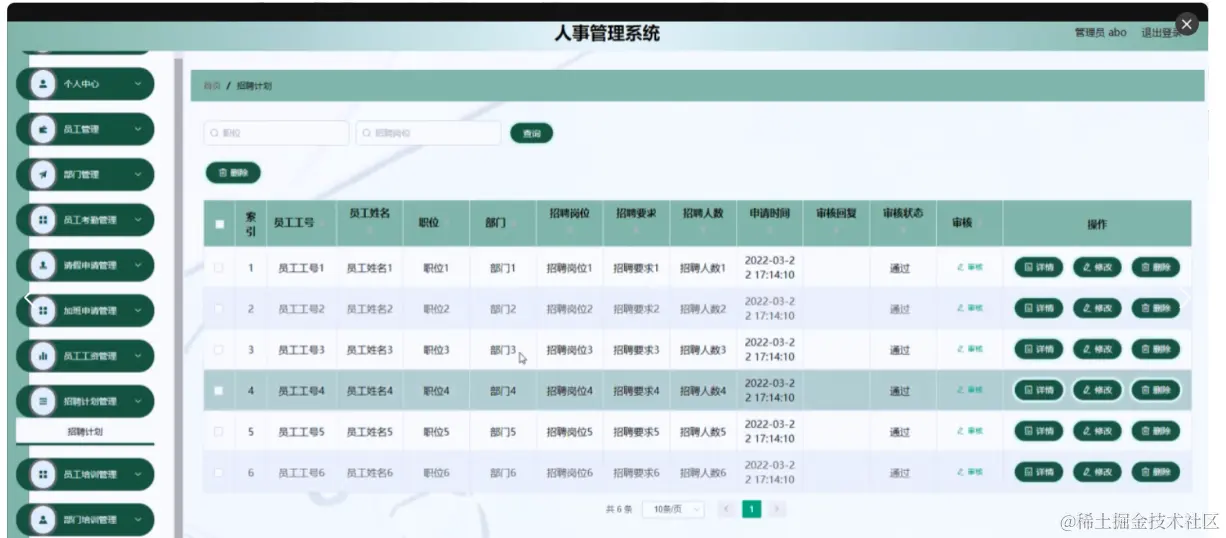Click the cell 招聘要求5

[x=636, y=432]
